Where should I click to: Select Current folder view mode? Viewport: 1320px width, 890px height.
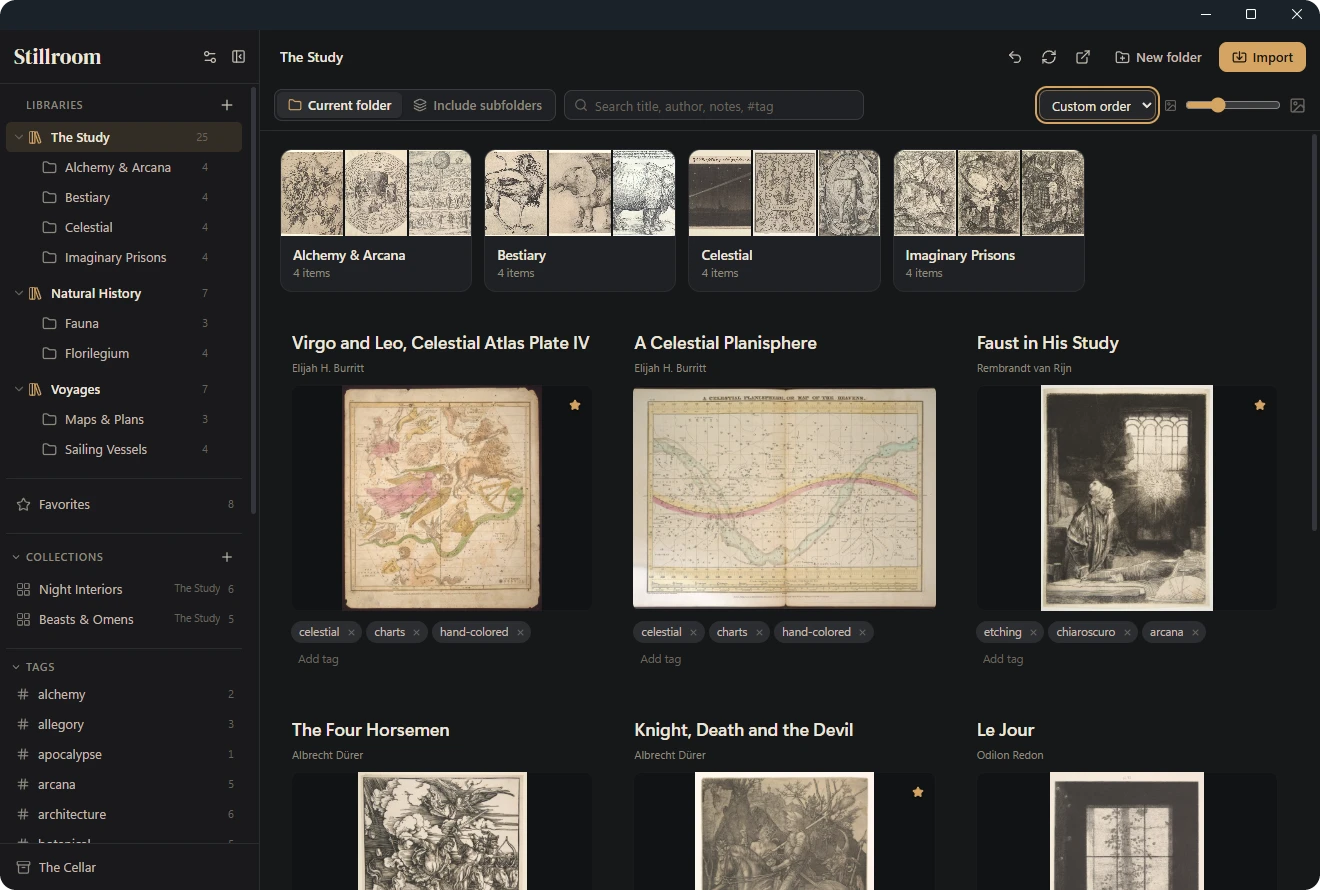coord(340,105)
